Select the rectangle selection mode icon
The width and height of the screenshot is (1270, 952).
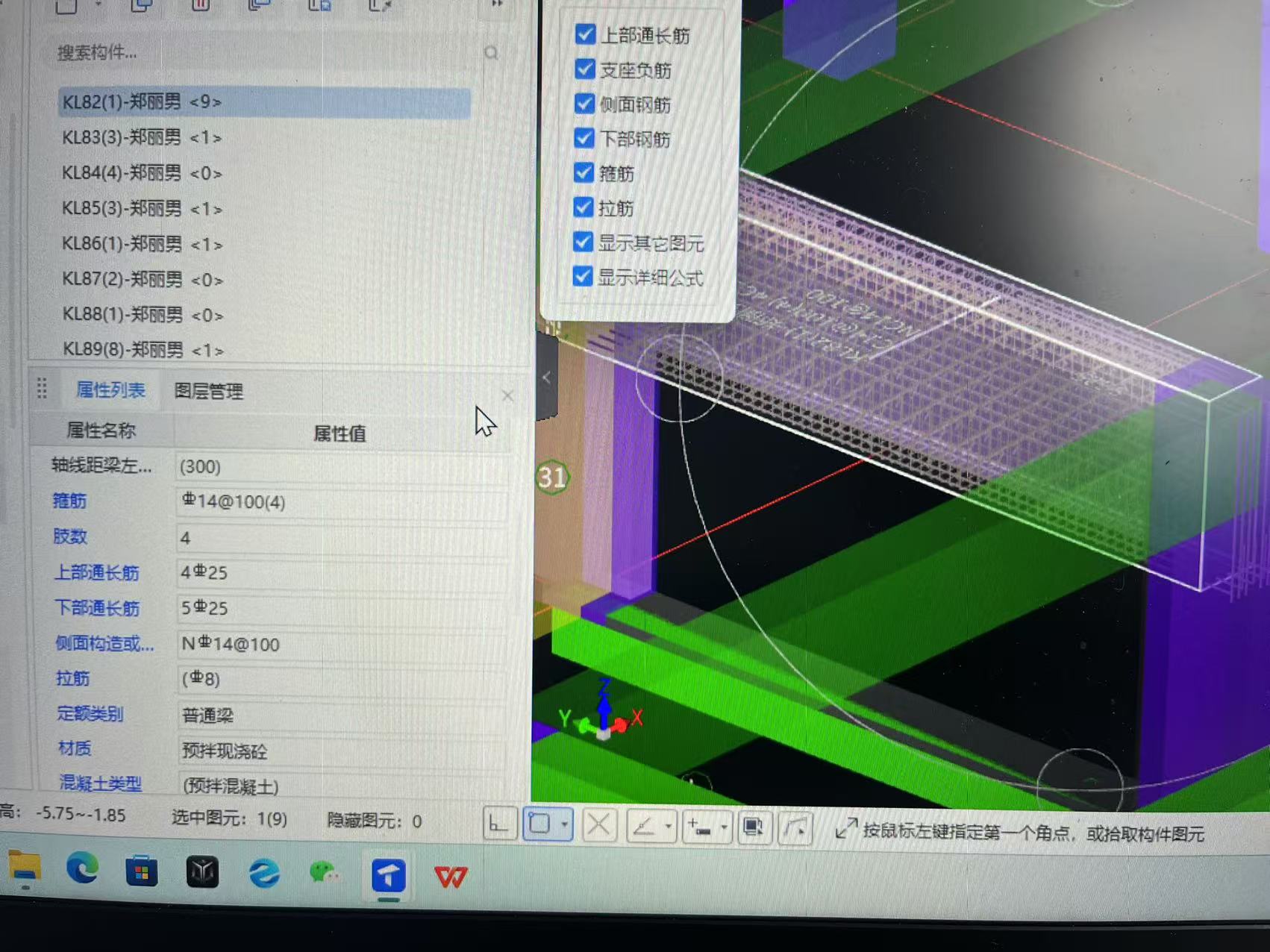tap(539, 824)
